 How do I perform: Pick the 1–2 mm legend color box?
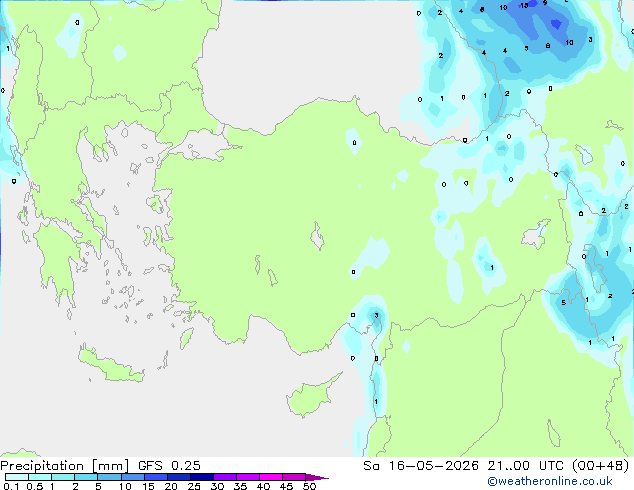coord(63,477)
